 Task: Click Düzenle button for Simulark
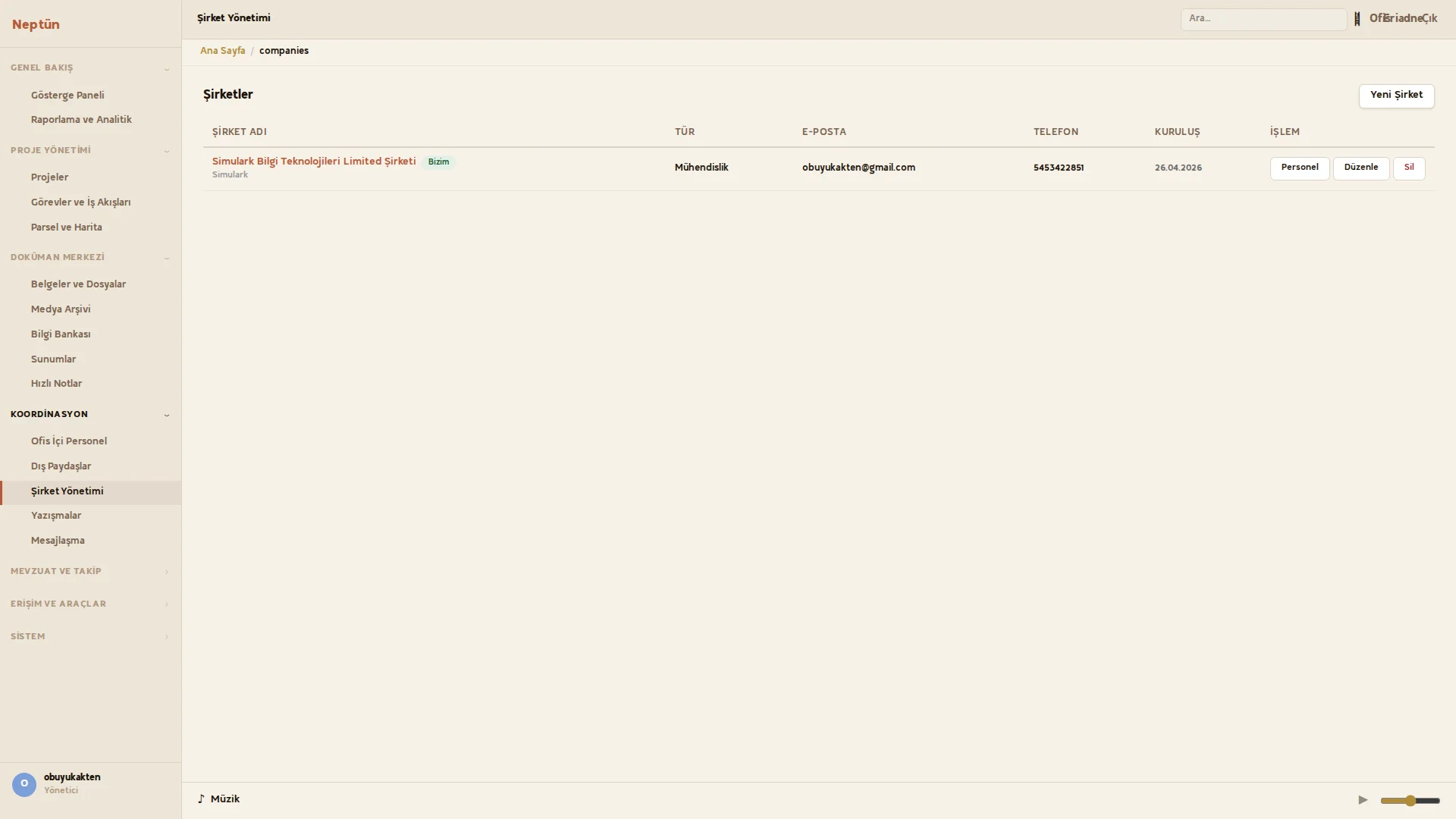coord(1361,168)
